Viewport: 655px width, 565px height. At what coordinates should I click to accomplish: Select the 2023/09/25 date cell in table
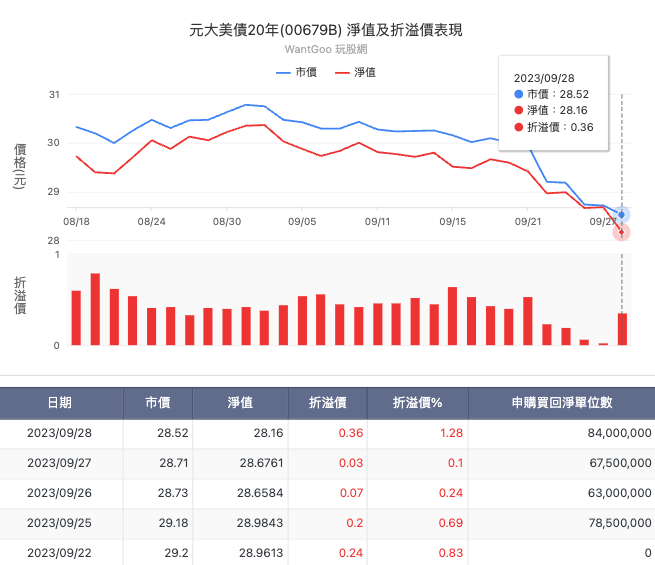[60, 523]
